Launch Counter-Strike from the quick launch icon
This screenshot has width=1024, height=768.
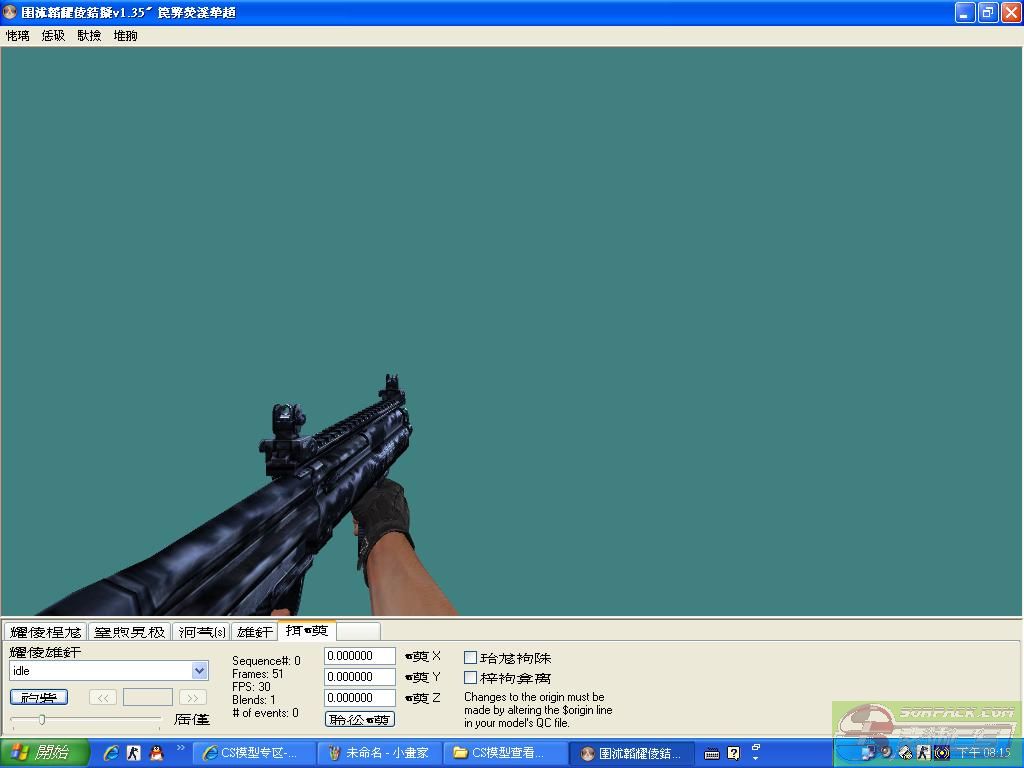(134, 753)
